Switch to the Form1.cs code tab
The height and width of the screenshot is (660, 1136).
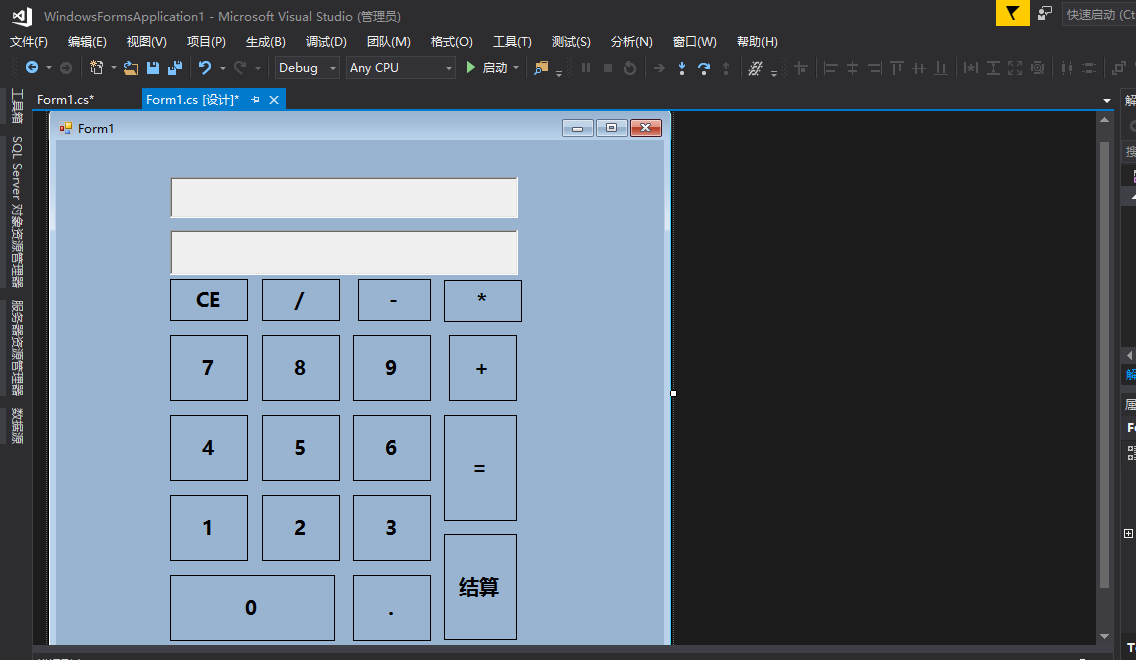[x=65, y=99]
